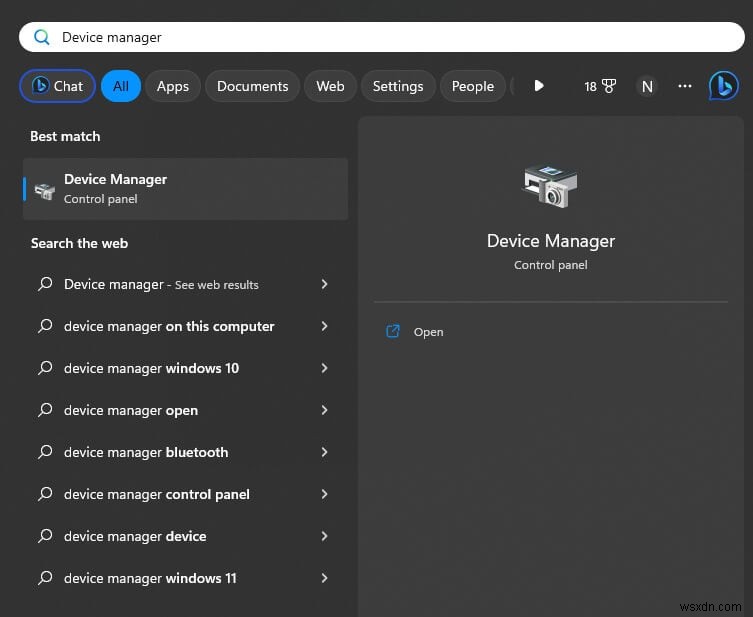753x617 pixels.
Task: Open the three-dot more options menu
Action: pos(685,86)
